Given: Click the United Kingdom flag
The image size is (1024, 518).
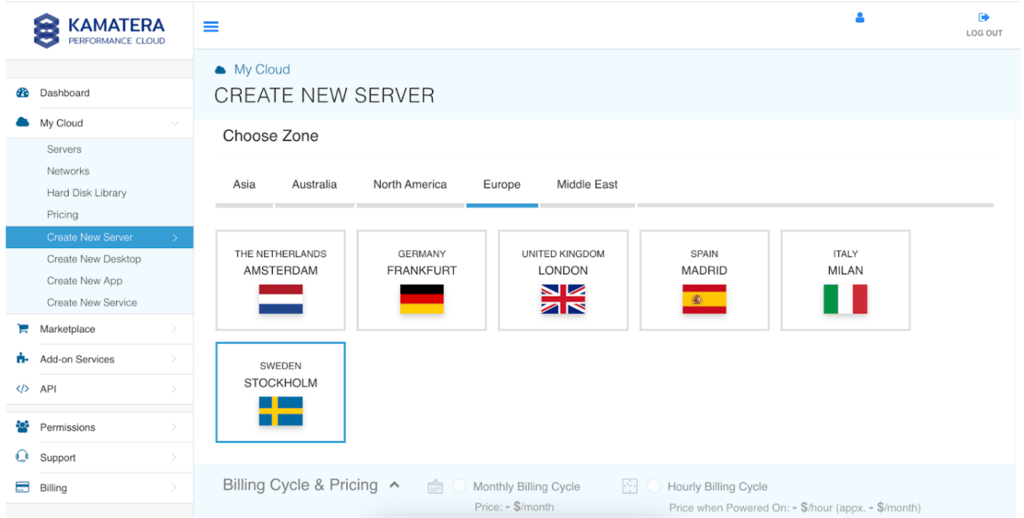Looking at the screenshot, I should (x=563, y=299).
